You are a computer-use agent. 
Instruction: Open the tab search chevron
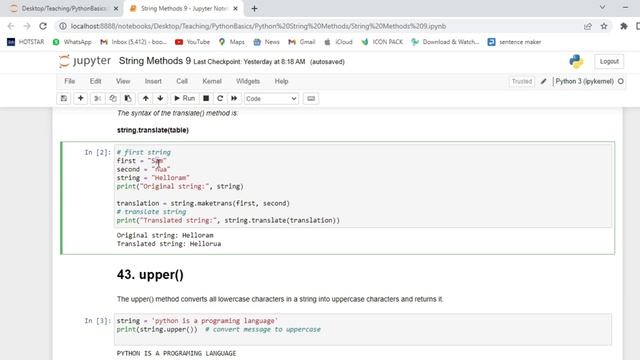602,7
